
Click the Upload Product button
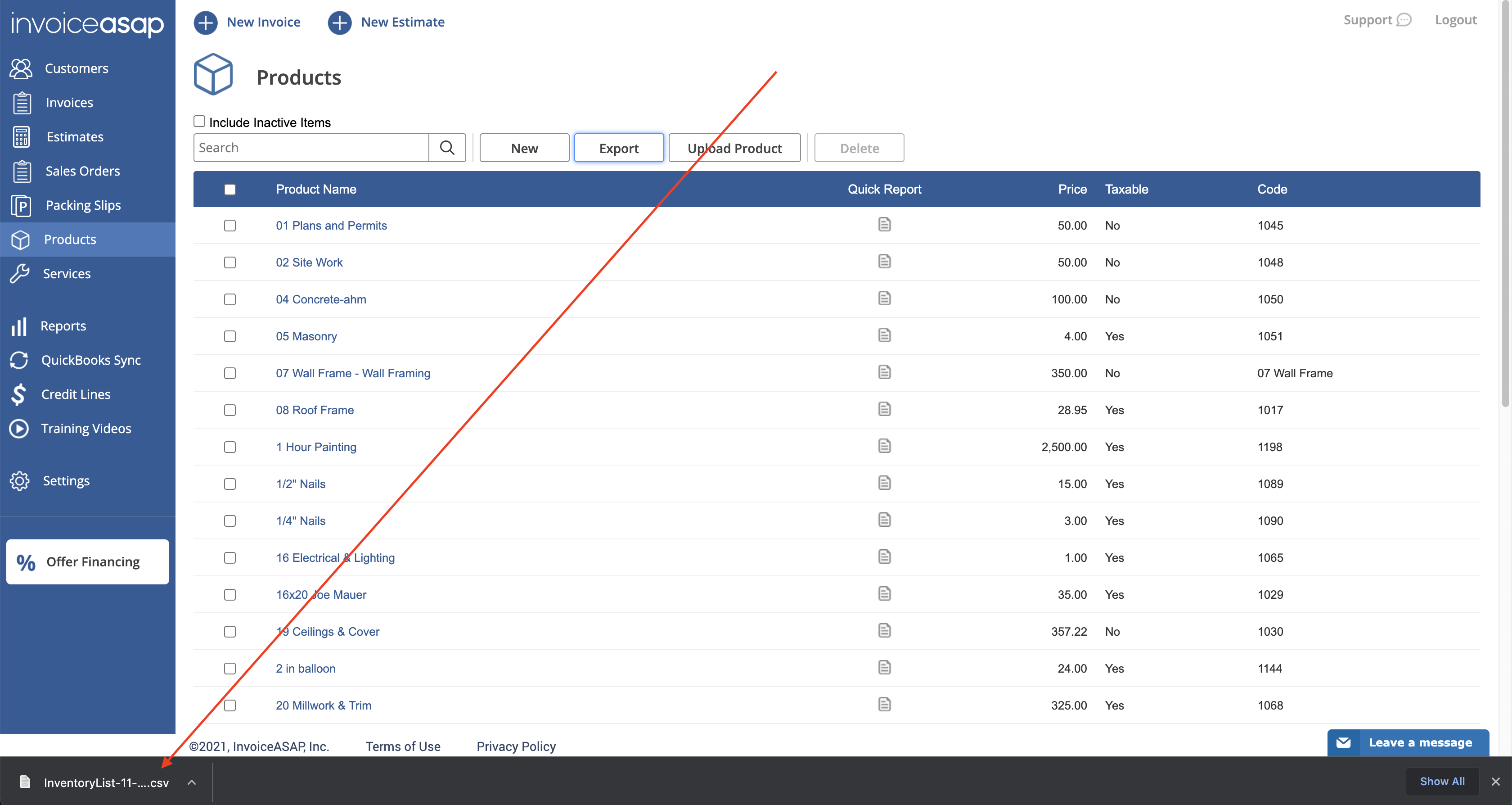click(734, 148)
